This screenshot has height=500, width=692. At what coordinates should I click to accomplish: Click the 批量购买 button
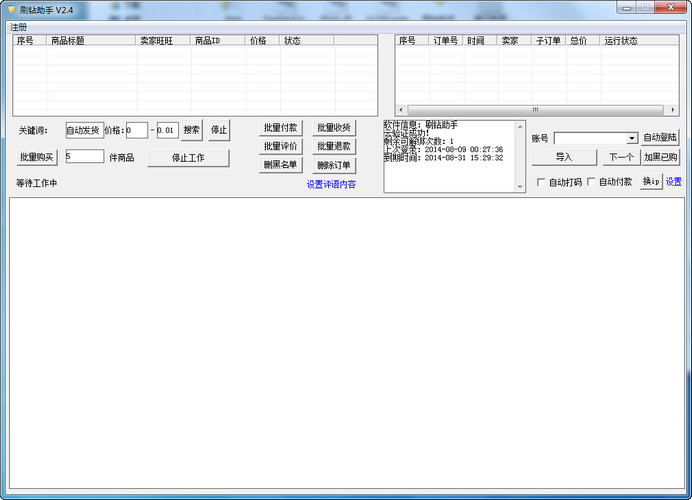point(37,157)
